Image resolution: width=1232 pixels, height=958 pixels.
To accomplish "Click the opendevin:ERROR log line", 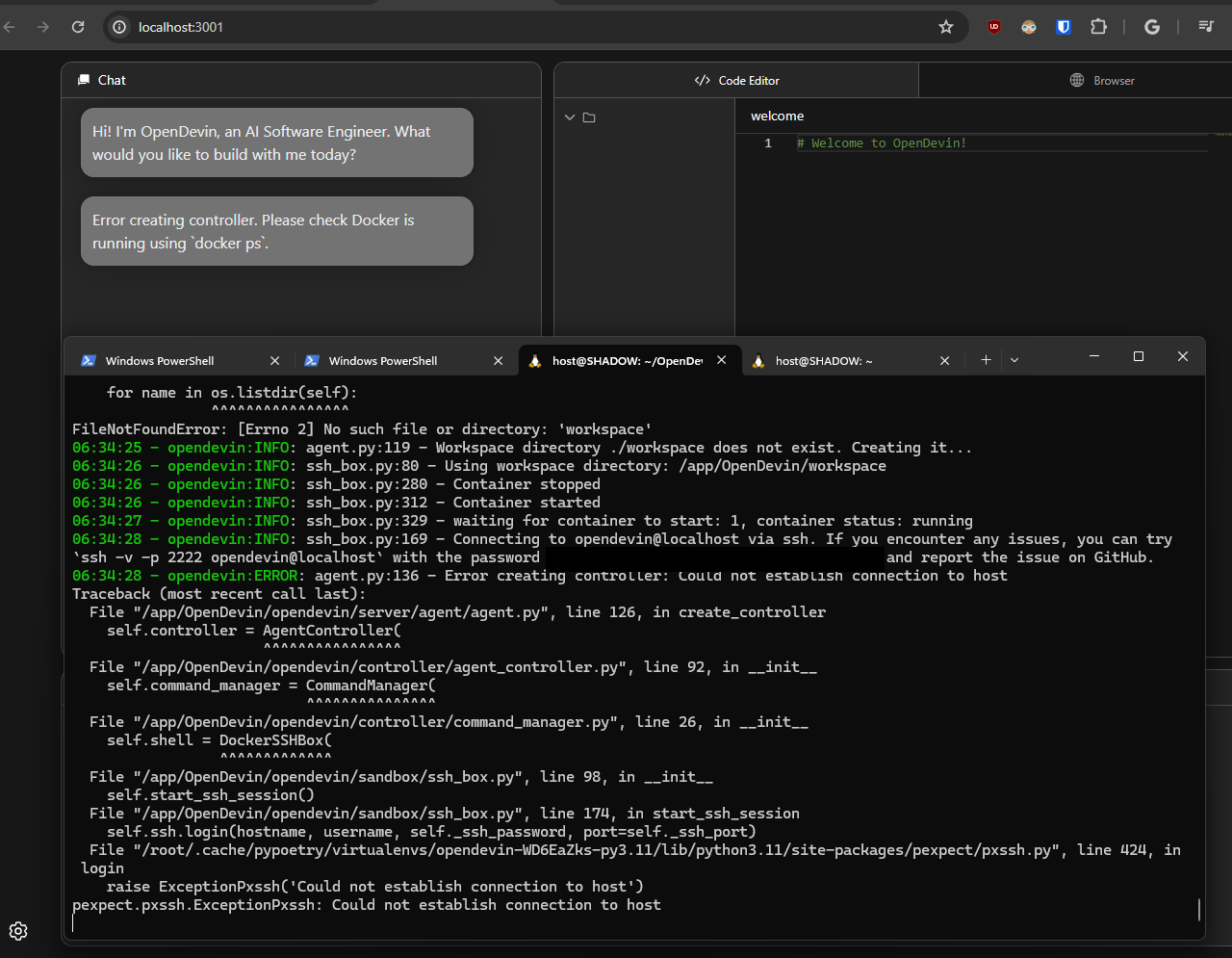I will pyautogui.click(x=540, y=576).
